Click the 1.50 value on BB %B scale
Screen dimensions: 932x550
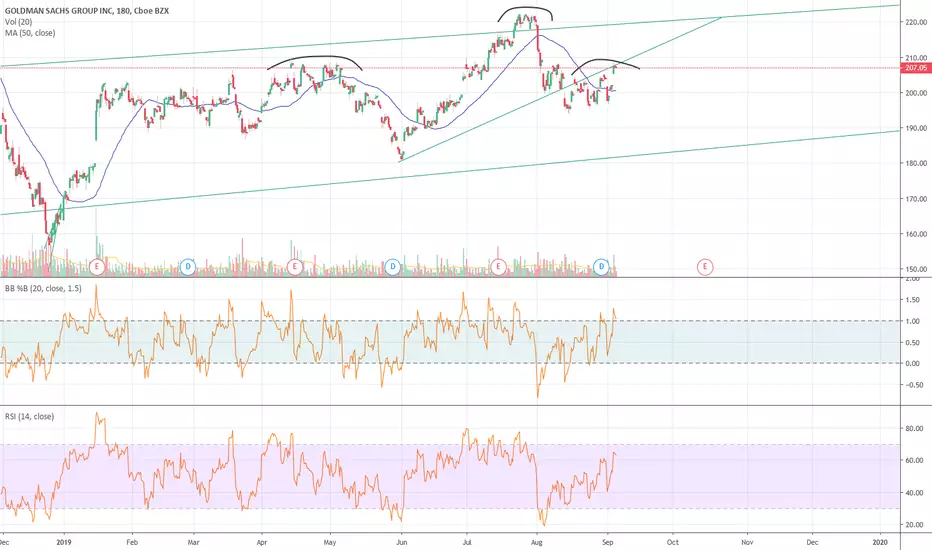click(912, 300)
